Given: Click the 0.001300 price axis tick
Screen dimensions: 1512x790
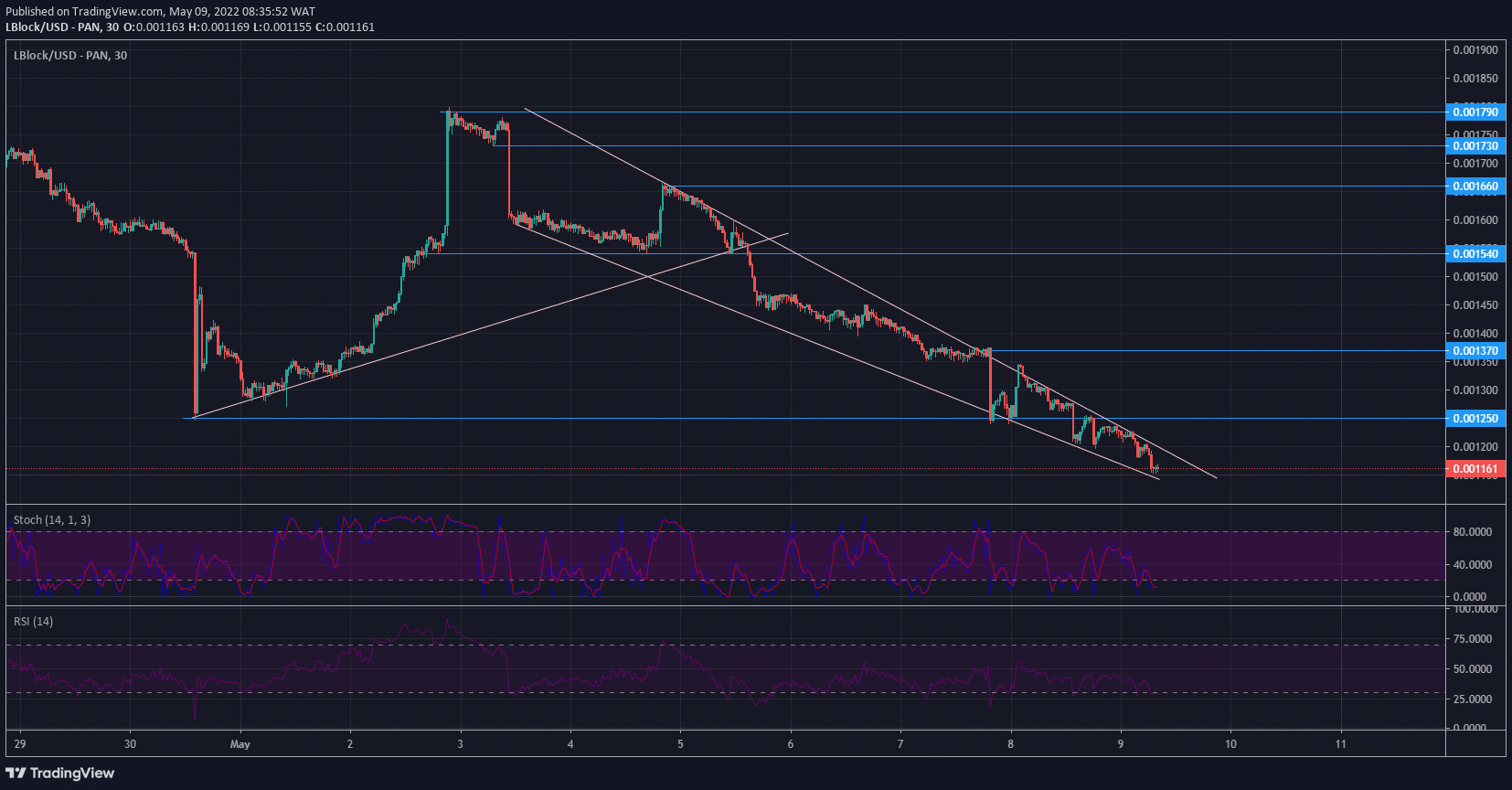Looking at the screenshot, I should 1475,390.
